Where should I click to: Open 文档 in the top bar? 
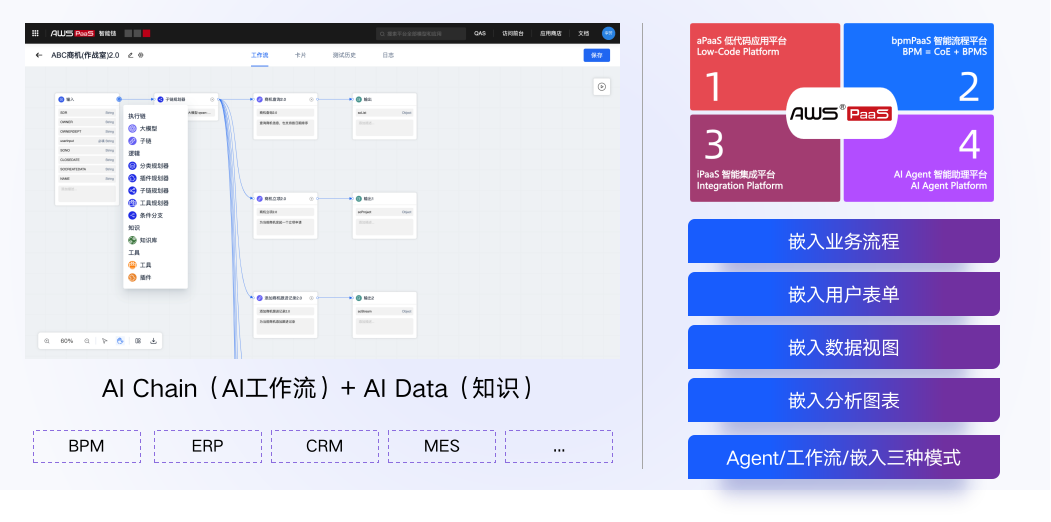584,33
